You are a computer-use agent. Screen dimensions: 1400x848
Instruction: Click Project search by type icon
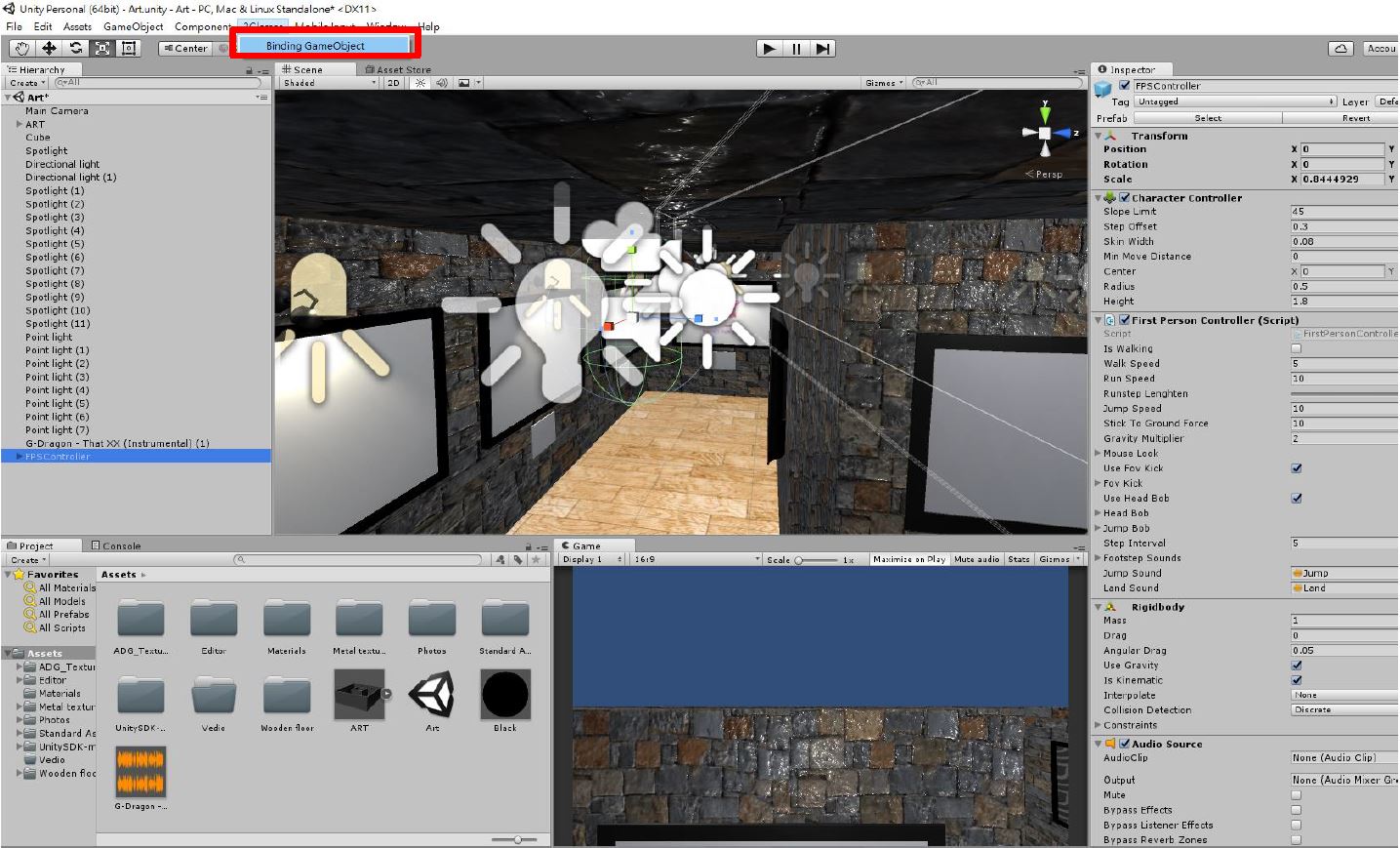tap(500, 560)
